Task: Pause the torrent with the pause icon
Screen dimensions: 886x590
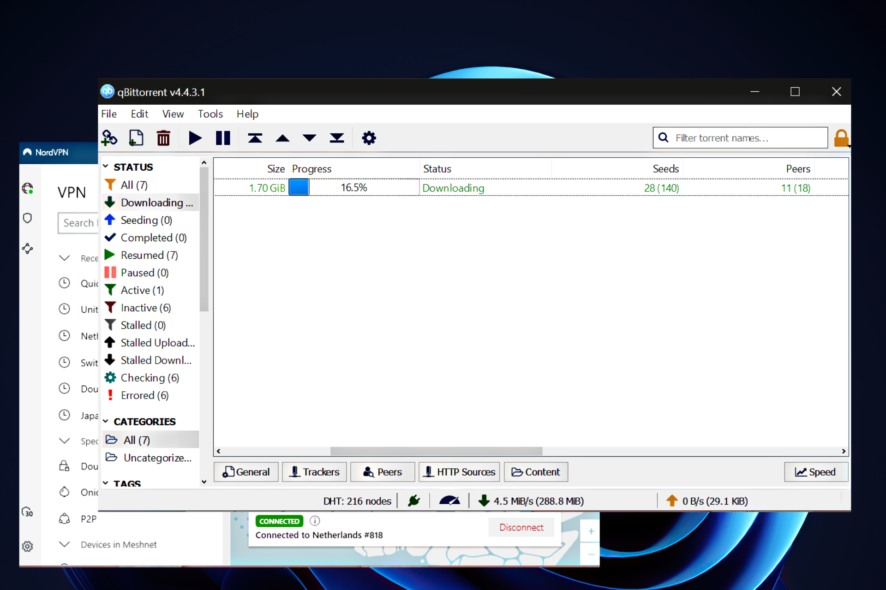Action: click(222, 137)
